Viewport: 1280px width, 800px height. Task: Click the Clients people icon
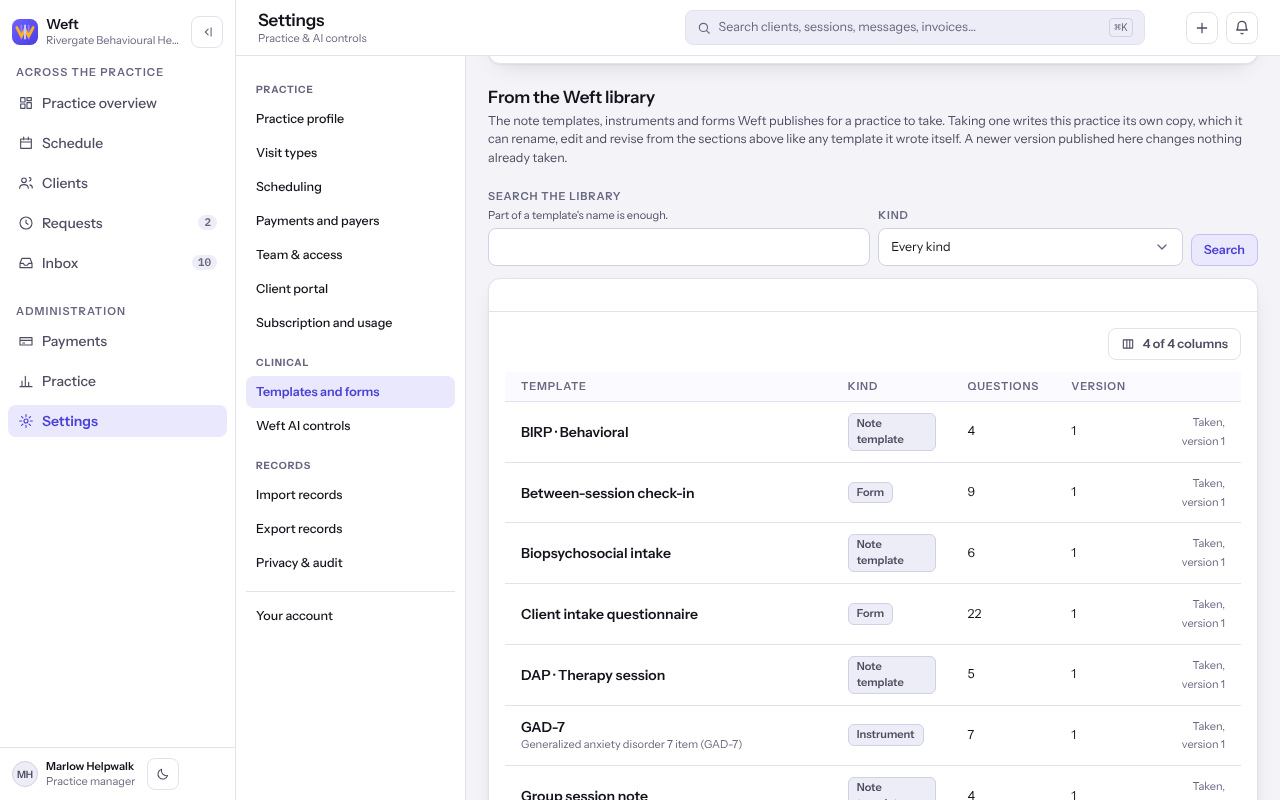coord(26,183)
